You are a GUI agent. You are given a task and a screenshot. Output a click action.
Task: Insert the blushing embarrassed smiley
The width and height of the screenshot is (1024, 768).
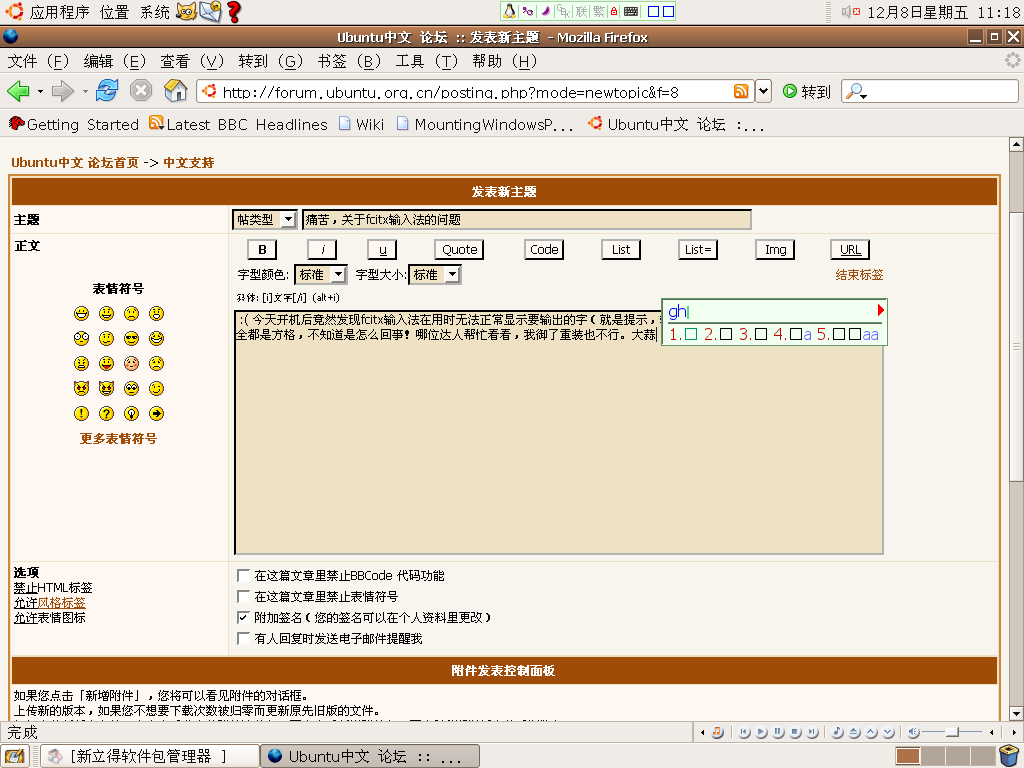(x=131, y=363)
